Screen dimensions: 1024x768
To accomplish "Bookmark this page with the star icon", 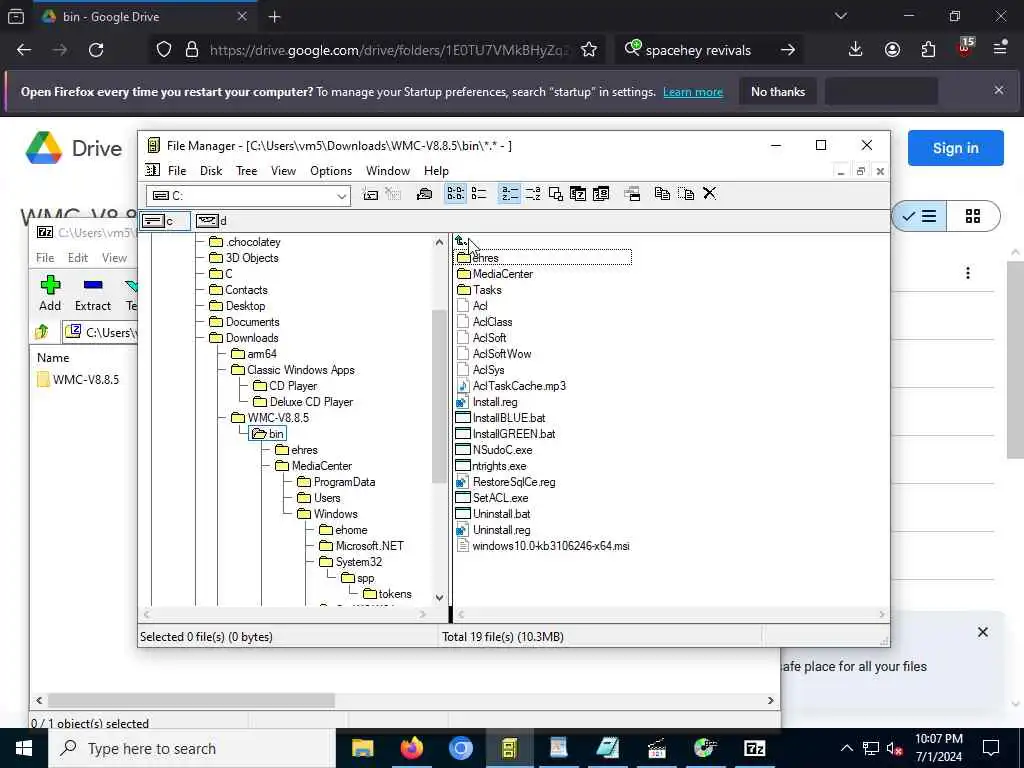I will pyautogui.click(x=589, y=50).
